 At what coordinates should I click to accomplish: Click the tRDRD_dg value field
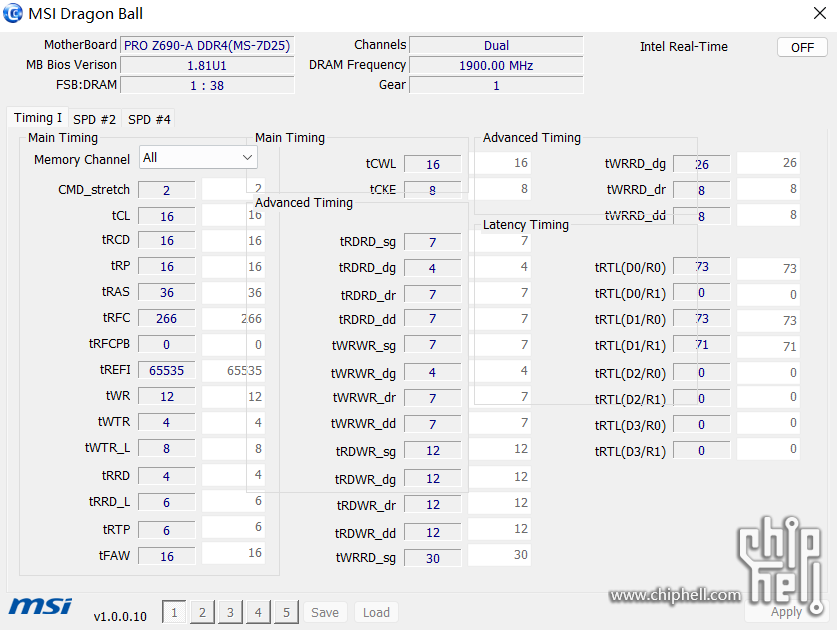pyautogui.click(x=432, y=268)
